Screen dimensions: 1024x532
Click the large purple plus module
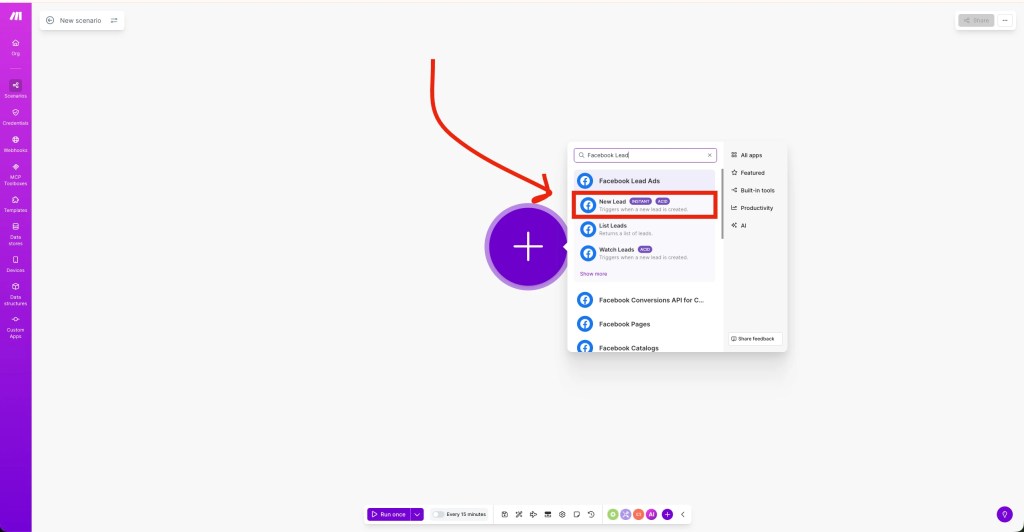pyautogui.click(x=527, y=248)
